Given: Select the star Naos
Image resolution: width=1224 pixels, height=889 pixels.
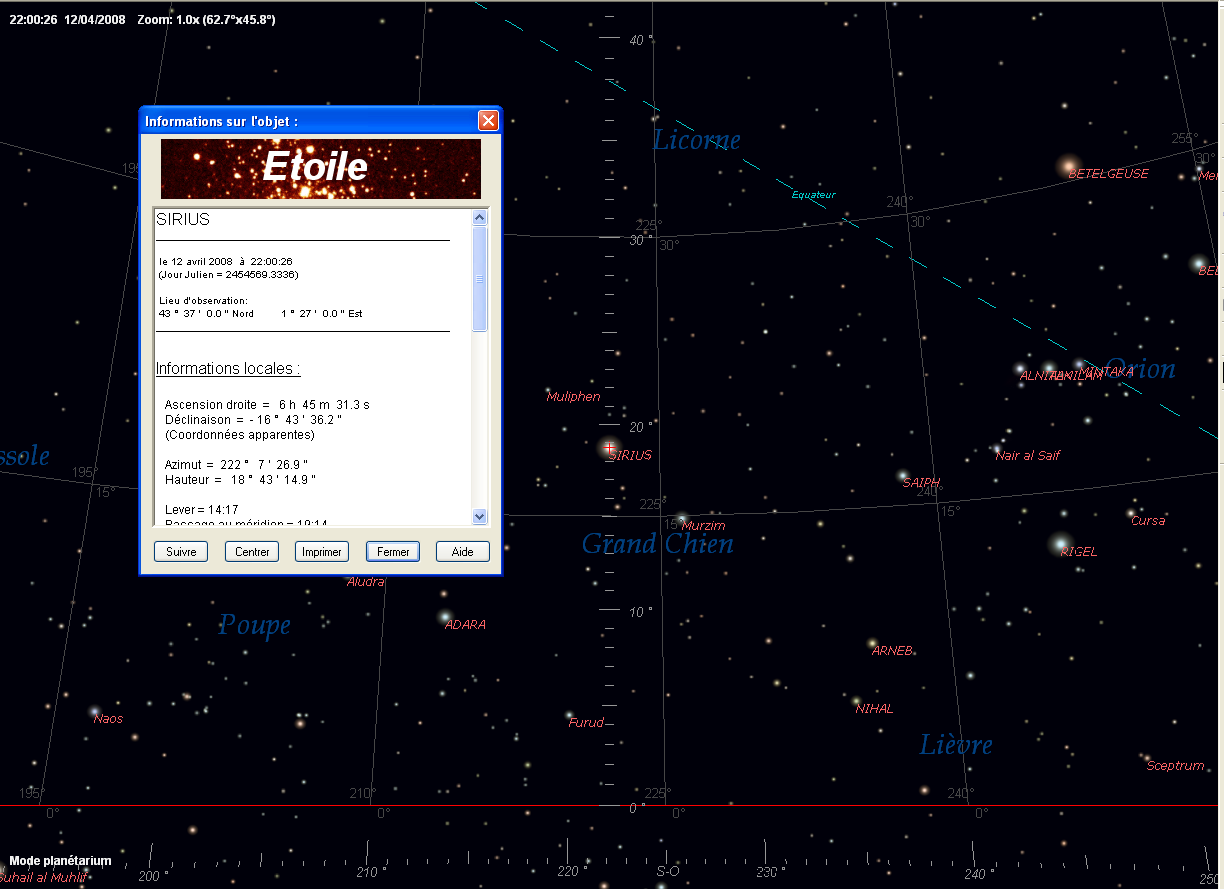Looking at the screenshot, I should 95,711.
